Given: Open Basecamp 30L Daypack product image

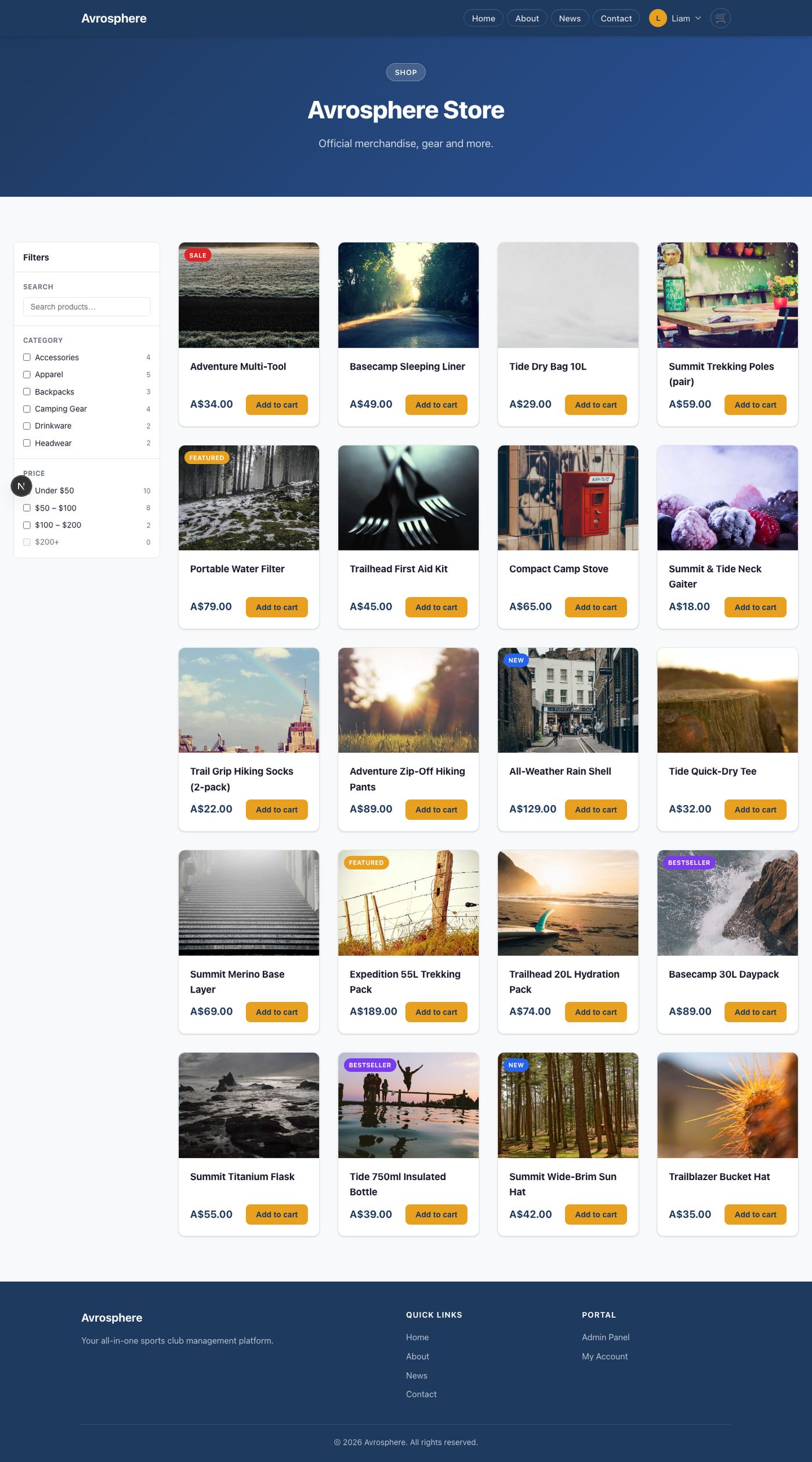Looking at the screenshot, I should 727,903.
